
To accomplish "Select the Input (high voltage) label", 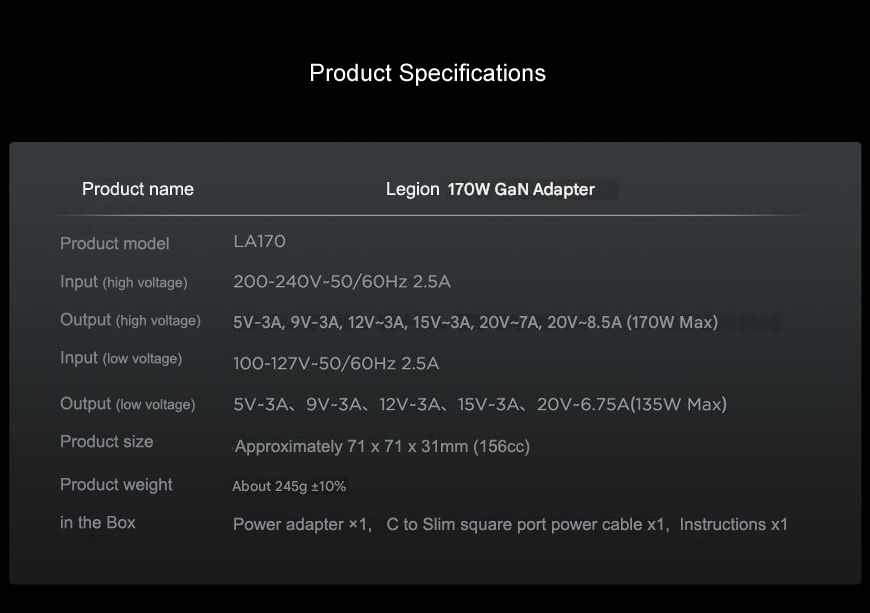I will [x=123, y=282].
